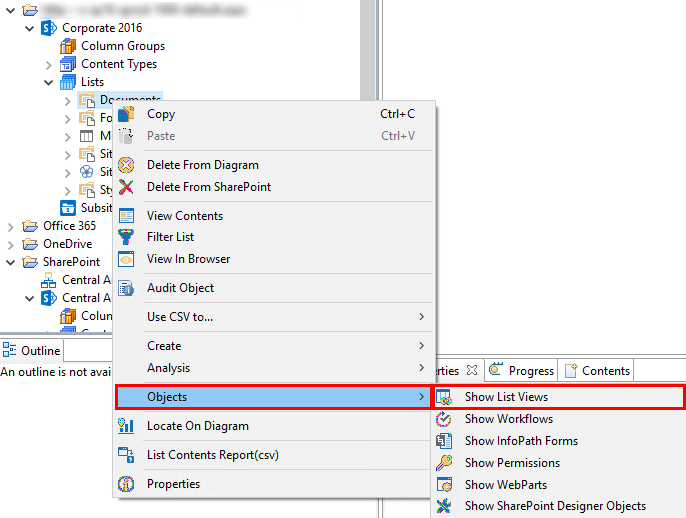The width and height of the screenshot is (686, 518).
Task: Expand the Documents list node
Action: coord(67,101)
